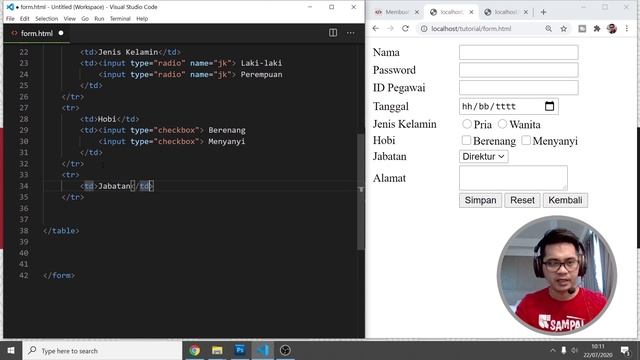Click the volume icon in system tray
This screenshot has width=640, height=360.
coord(574,350)
